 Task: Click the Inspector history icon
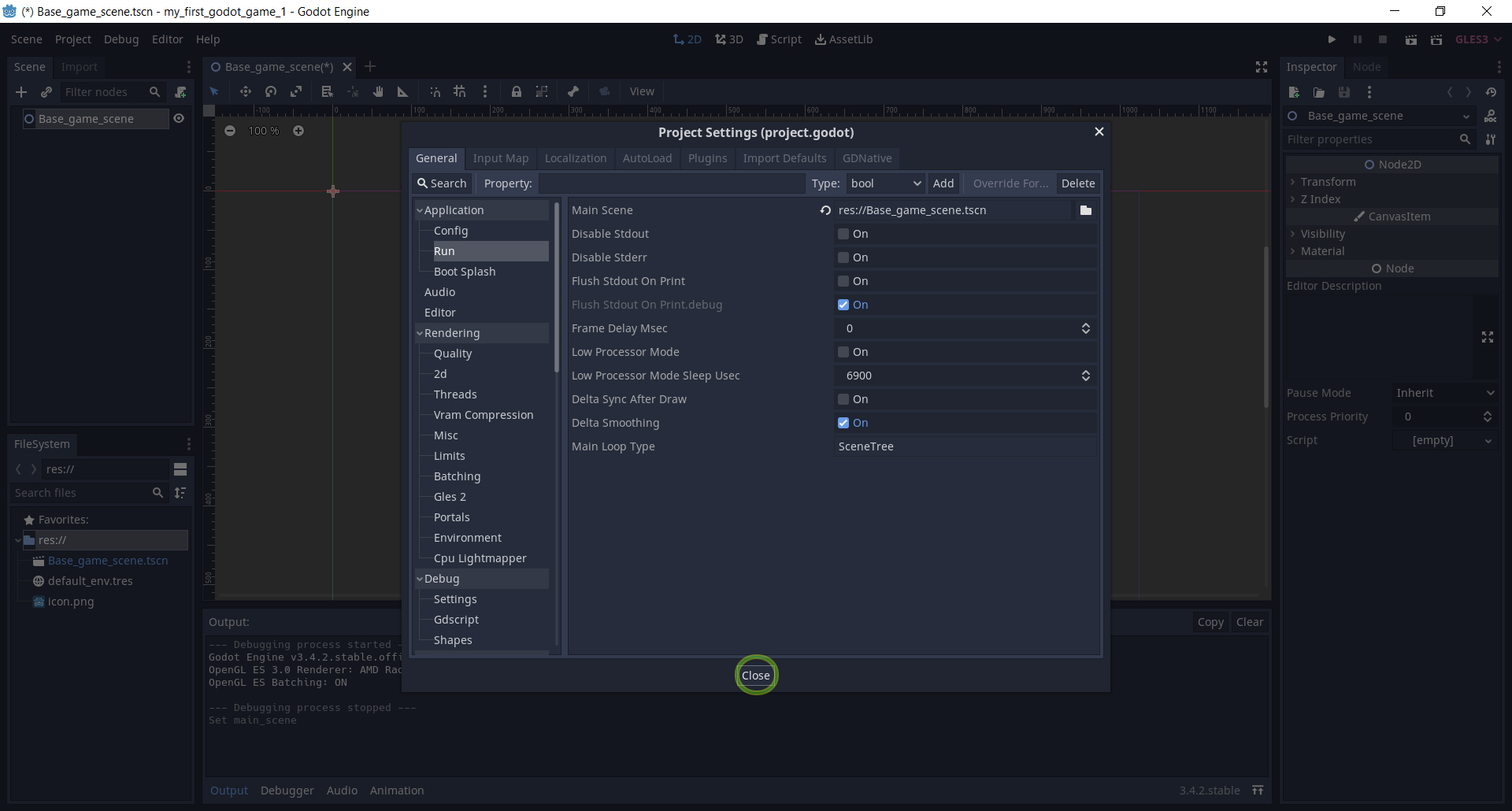(1491, 92)
